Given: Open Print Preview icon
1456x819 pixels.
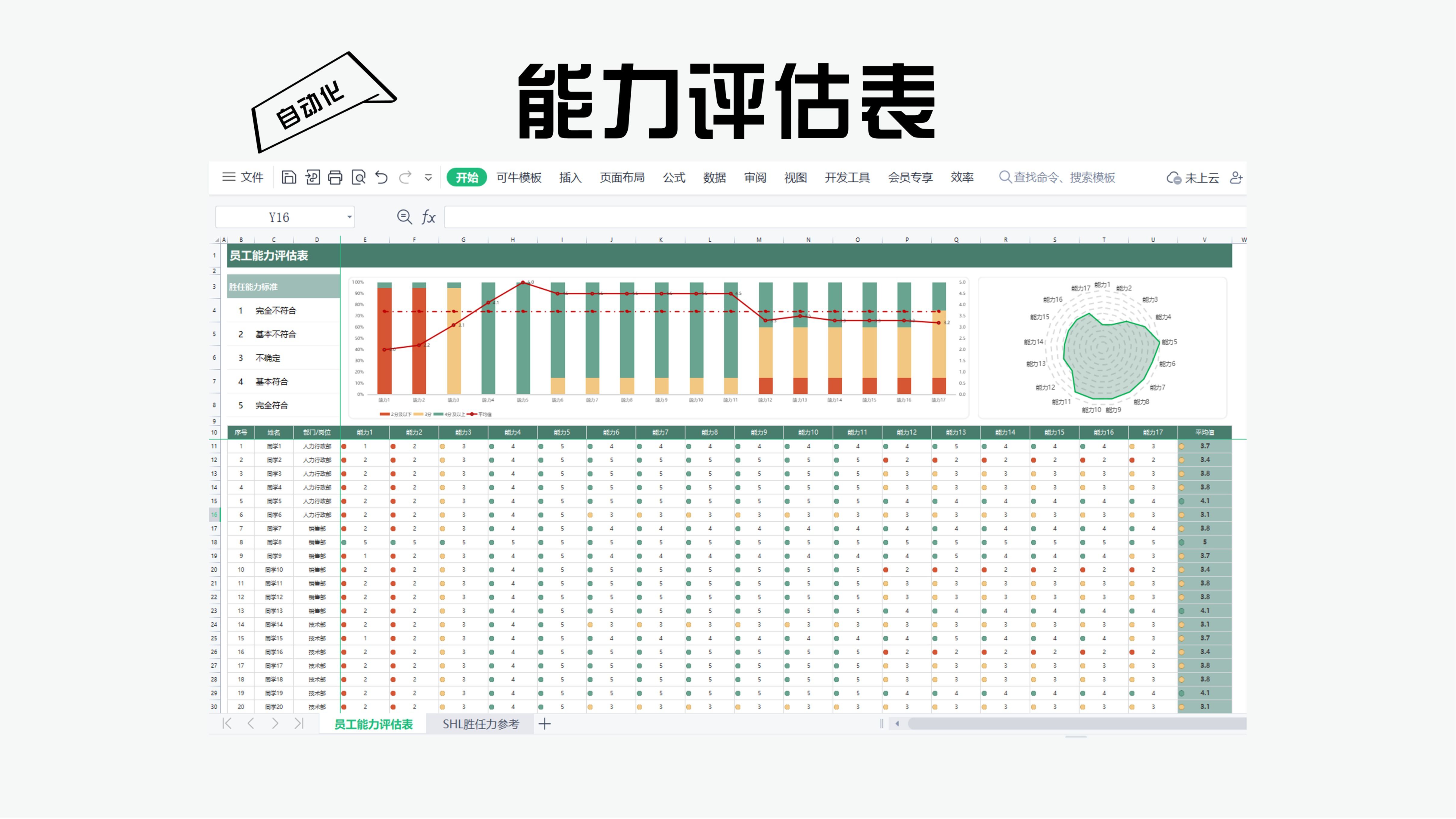Looking at the screenshot, I should [358, 178].
